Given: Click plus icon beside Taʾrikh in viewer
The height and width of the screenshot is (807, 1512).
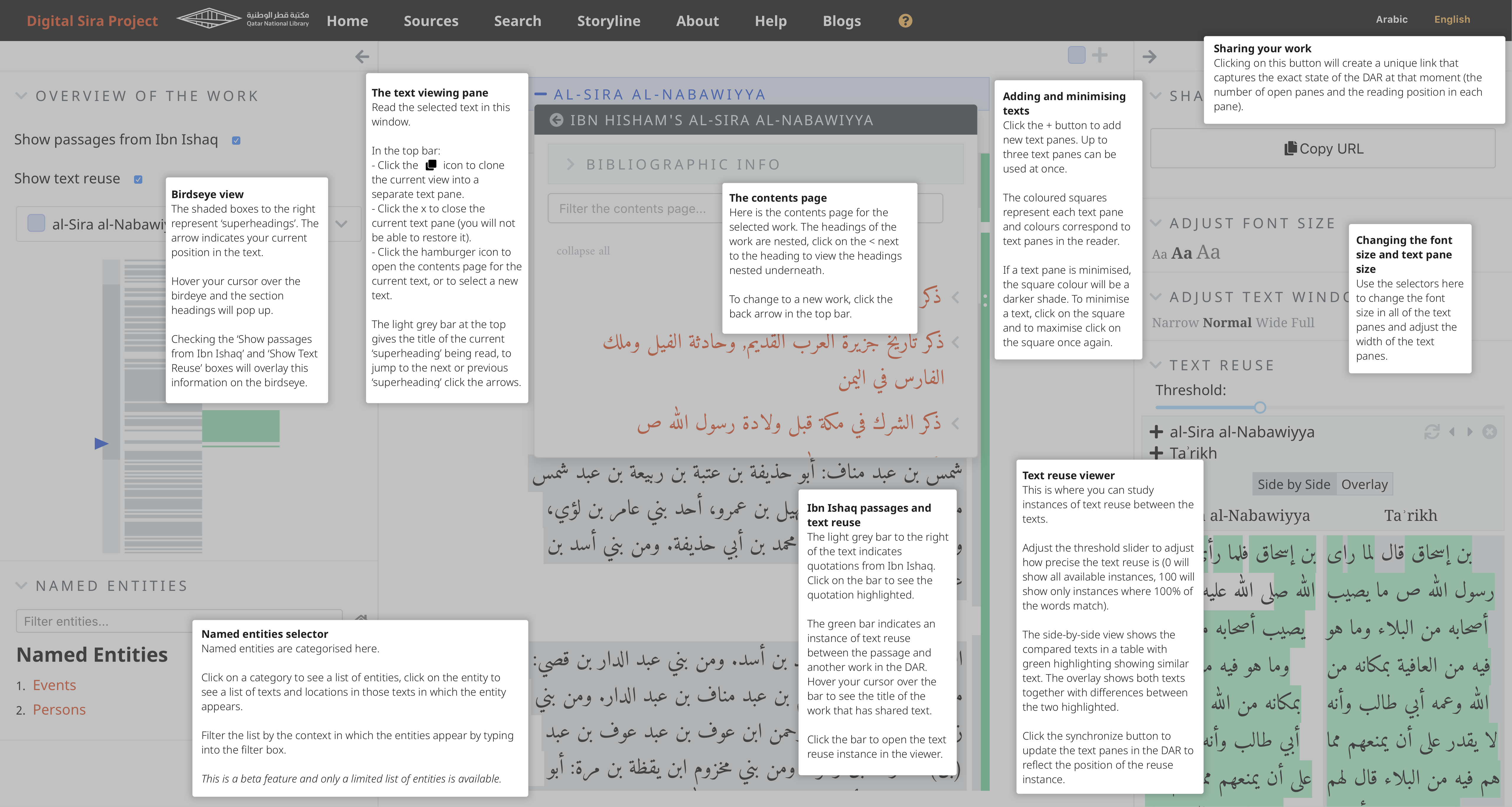Looking at the screenshot, I should [x=1156, y=452].
